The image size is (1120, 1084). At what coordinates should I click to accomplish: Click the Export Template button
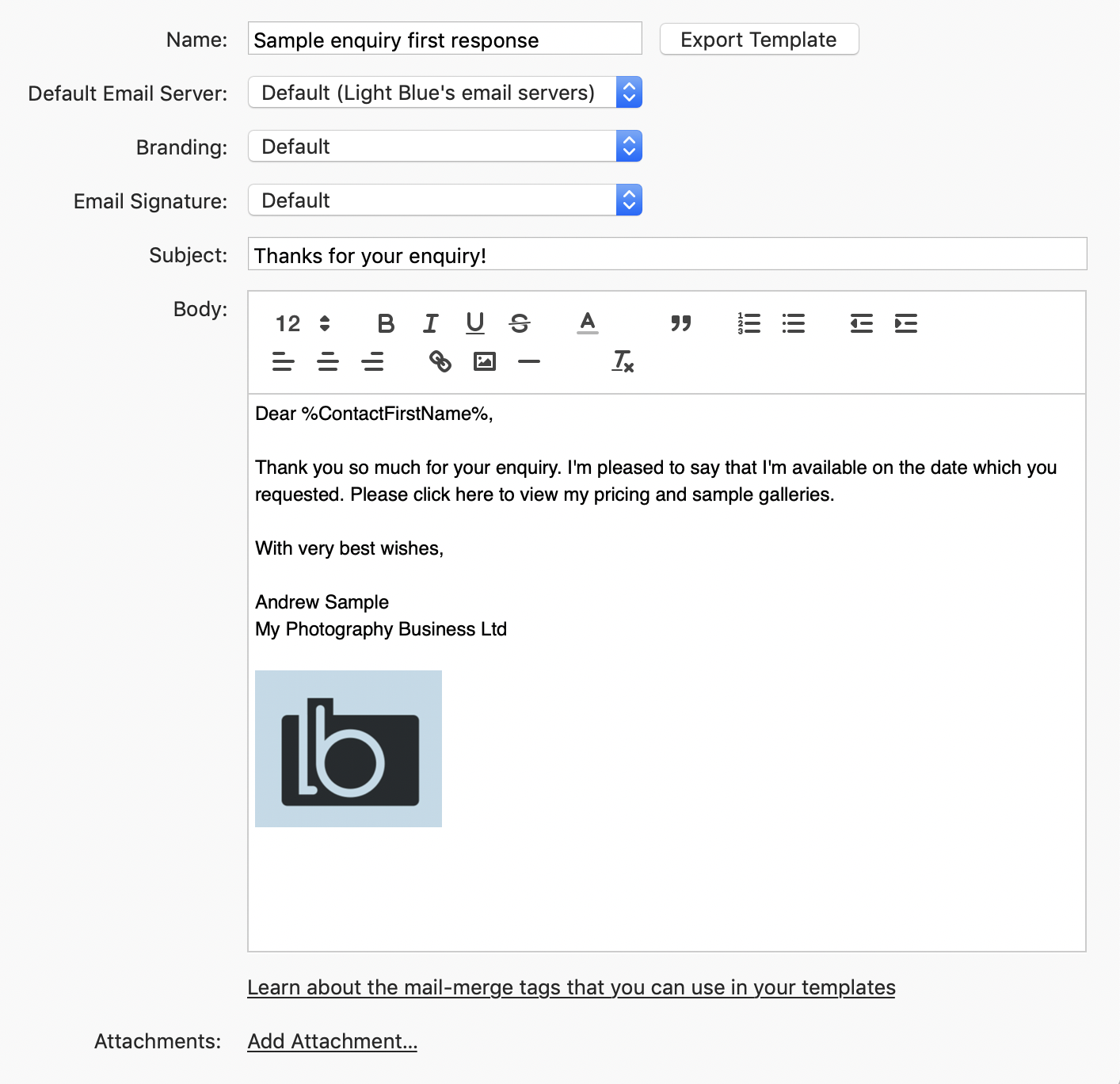coord(759,40)
